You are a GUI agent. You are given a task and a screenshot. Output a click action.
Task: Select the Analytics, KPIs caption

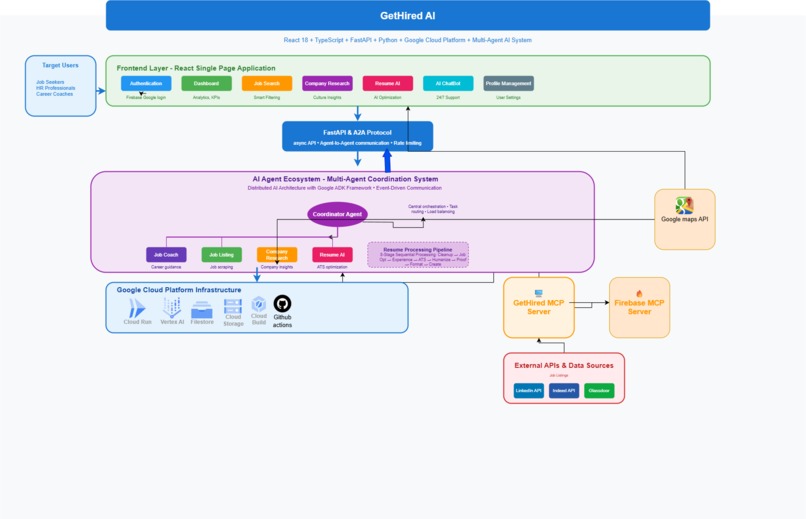point(206,97)
